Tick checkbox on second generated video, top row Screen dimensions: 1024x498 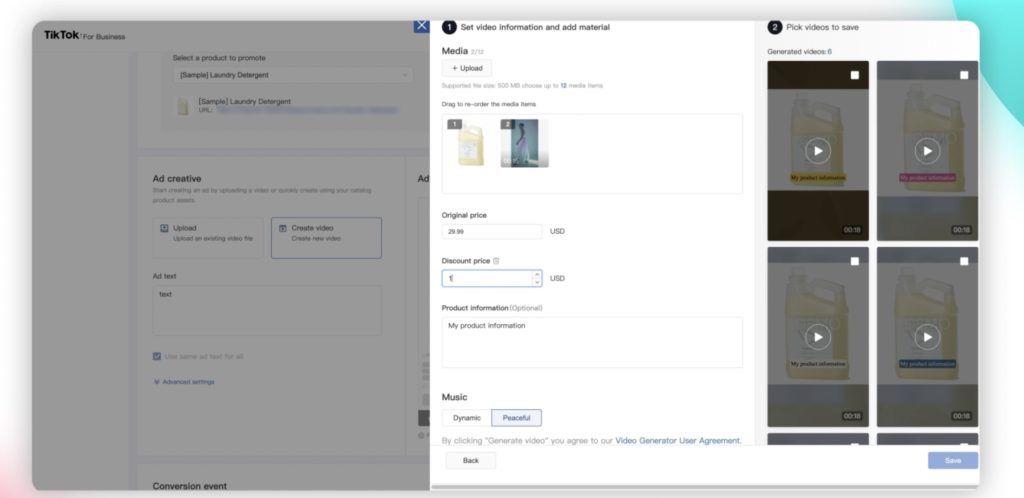964,75
